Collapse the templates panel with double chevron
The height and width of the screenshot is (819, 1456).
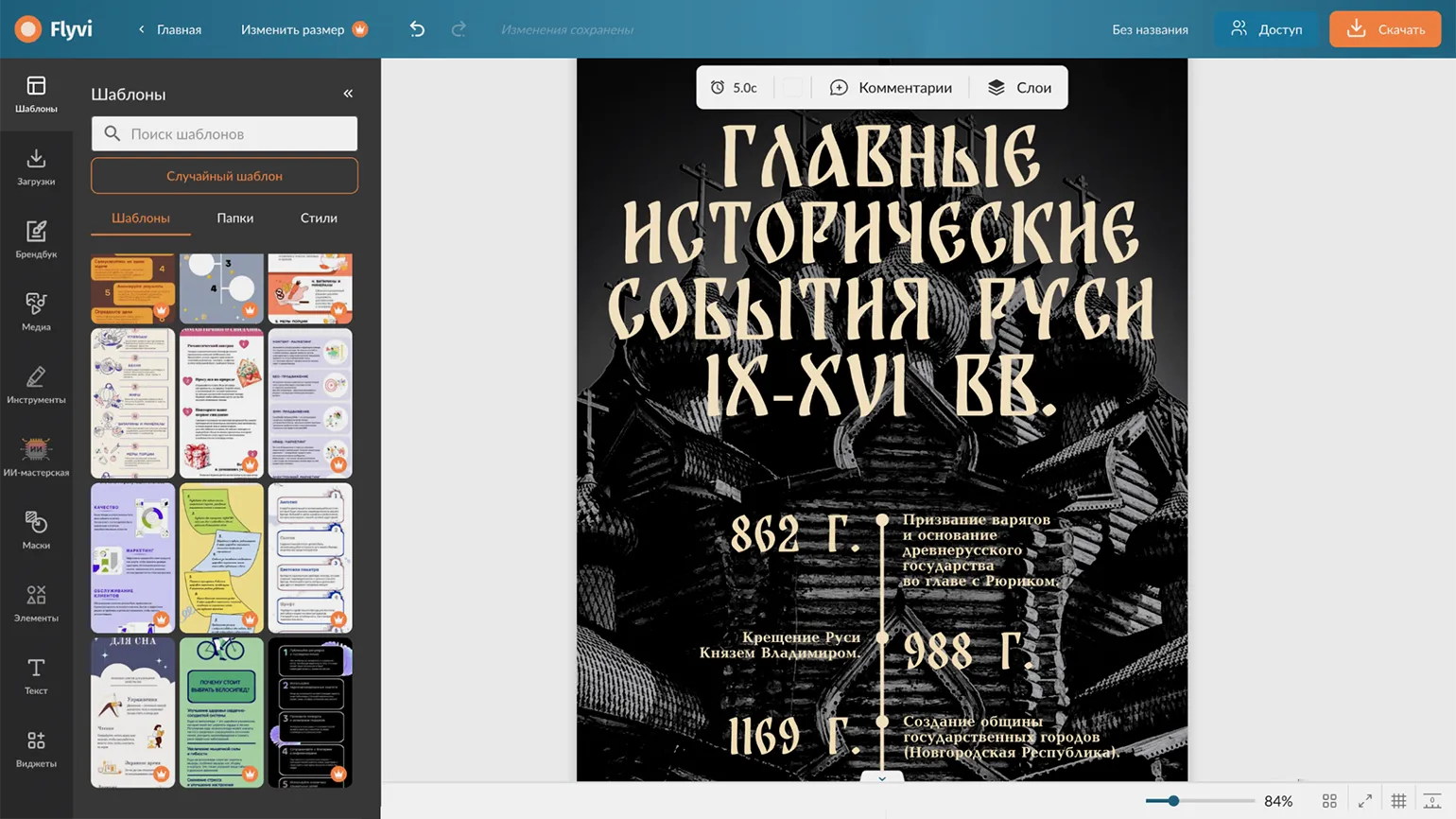(x=348, y=94)
